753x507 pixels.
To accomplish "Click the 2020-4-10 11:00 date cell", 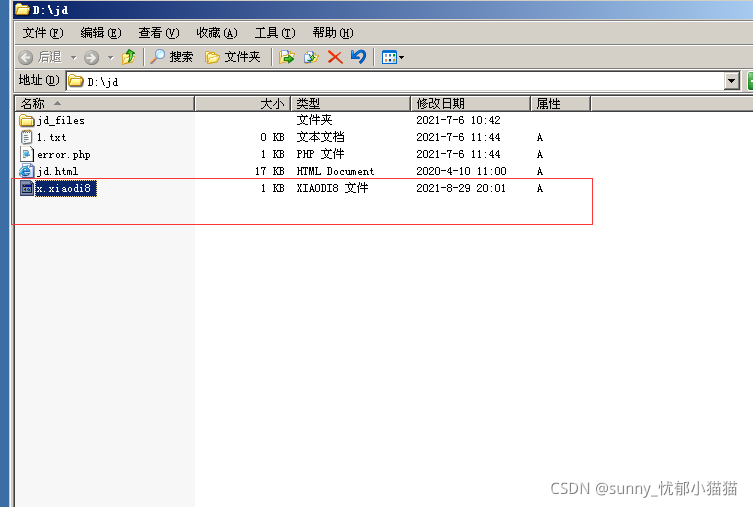I will [x=461, y=171].
